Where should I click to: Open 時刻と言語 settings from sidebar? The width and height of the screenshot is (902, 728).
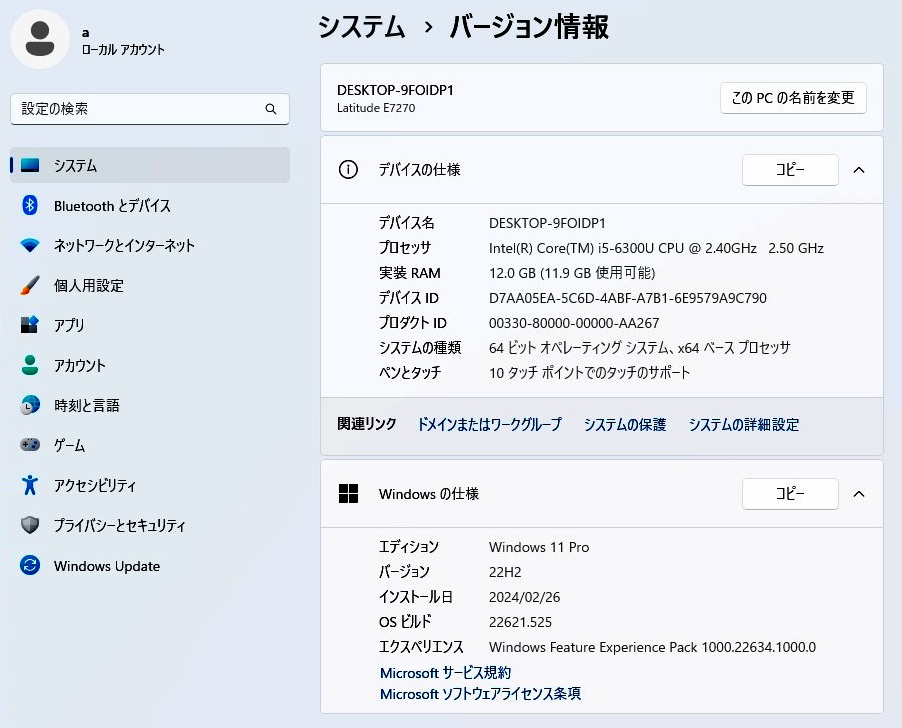click(x=150, y=405)
